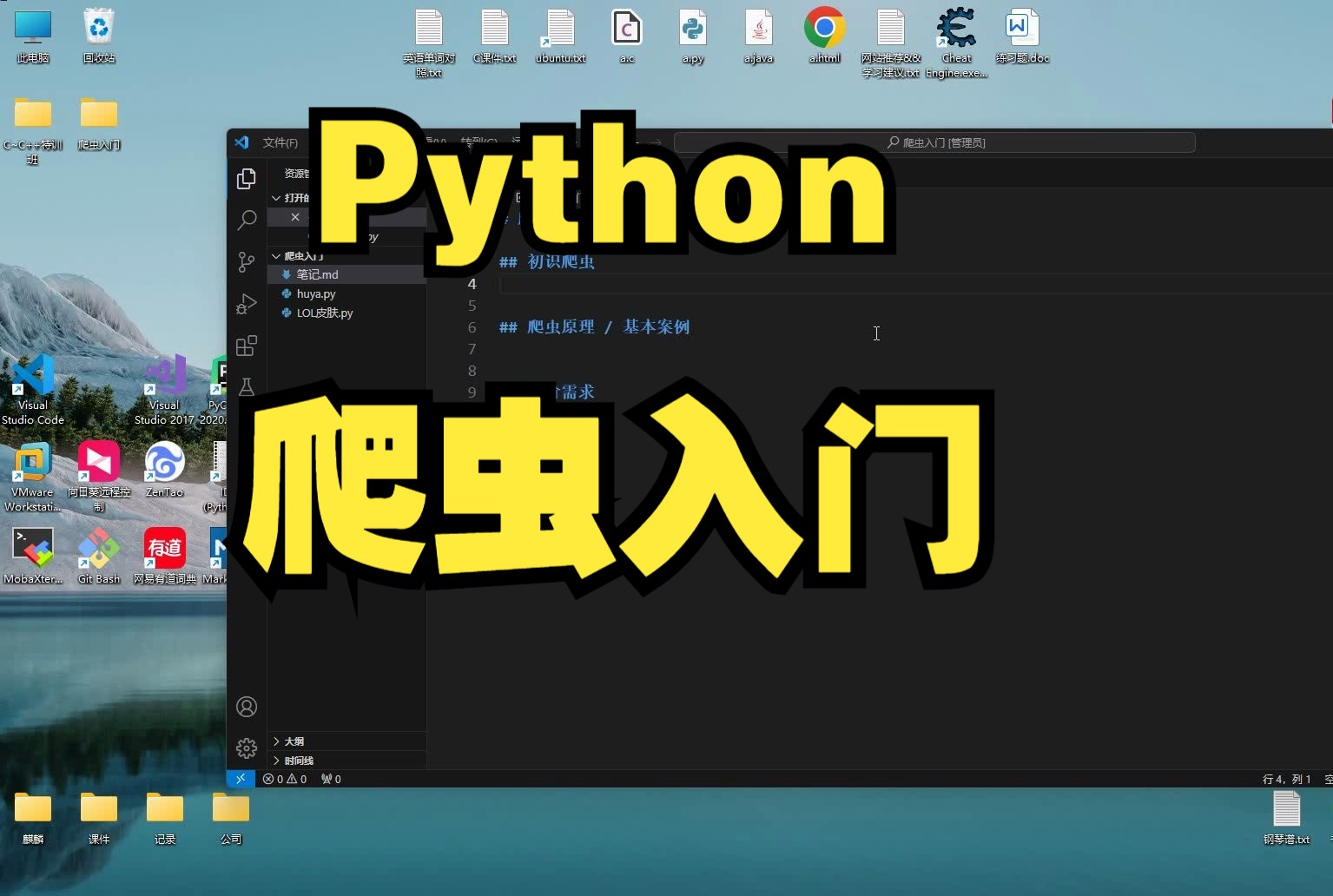Viewport: 1333px width, 896px height.
Task: Open the Accounts menu icon
Action: click(x=247, y=707)
